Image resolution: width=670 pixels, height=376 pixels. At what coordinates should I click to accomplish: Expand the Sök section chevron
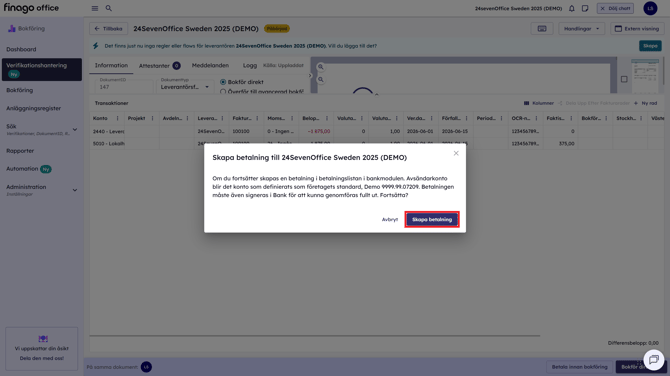pos(75,129)
